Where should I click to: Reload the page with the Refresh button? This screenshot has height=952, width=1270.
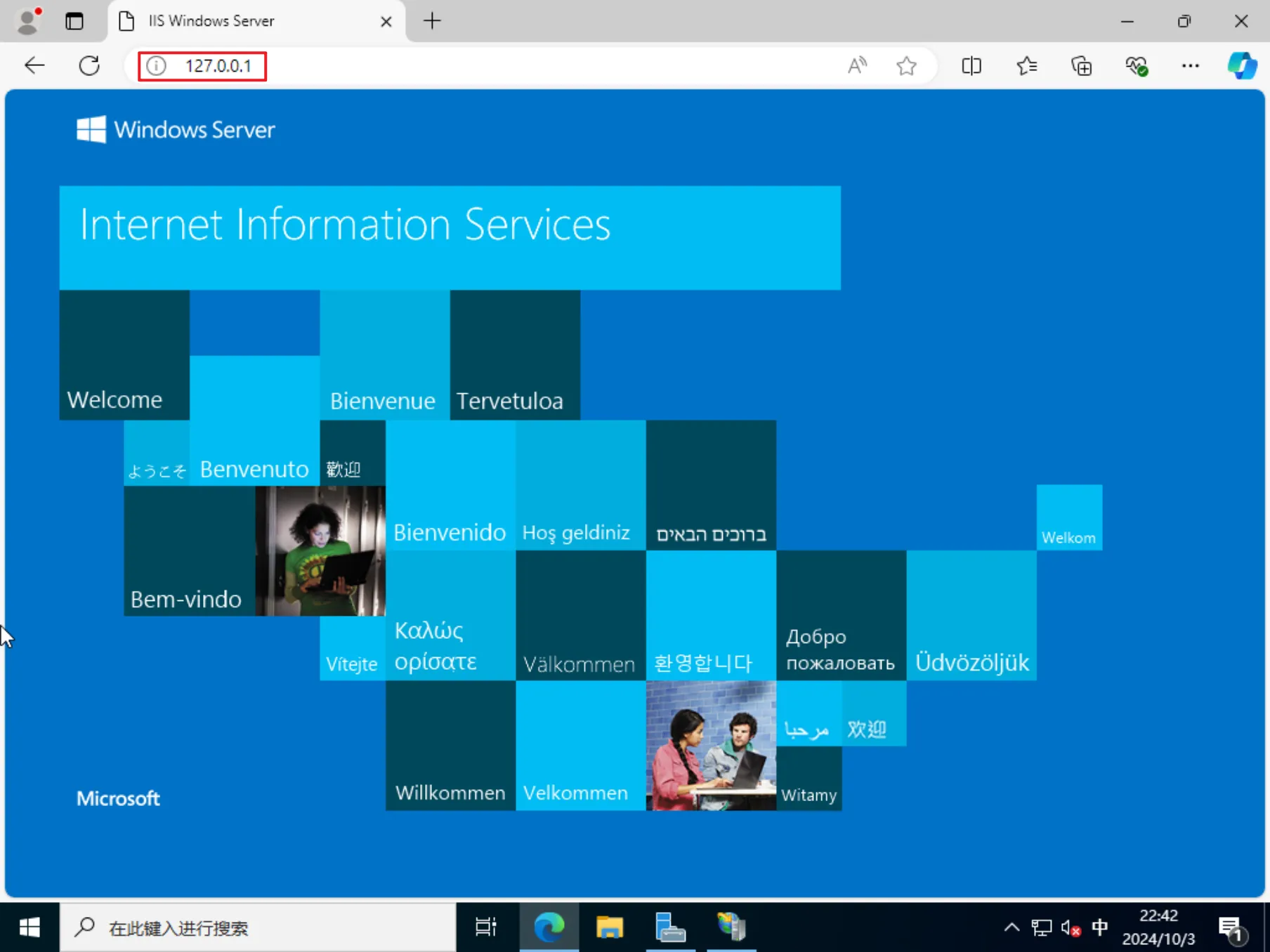click(x=89, y=66)
